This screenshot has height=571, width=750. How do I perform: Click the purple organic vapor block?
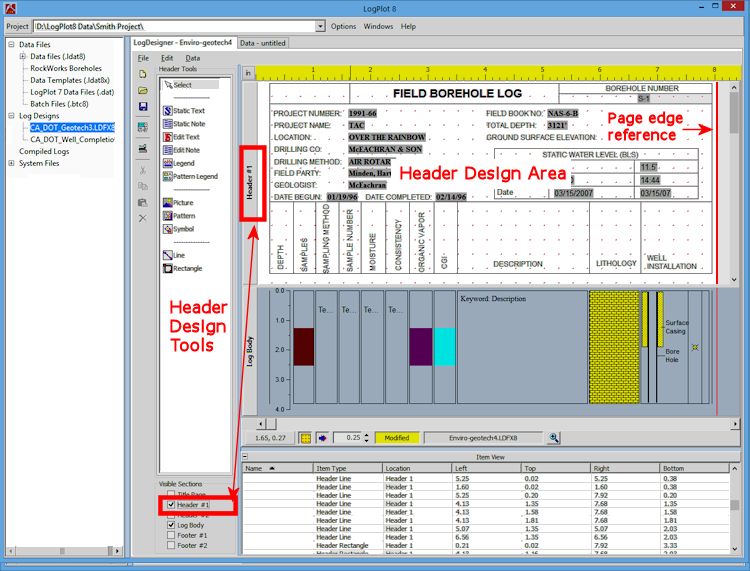pos(421,347)
